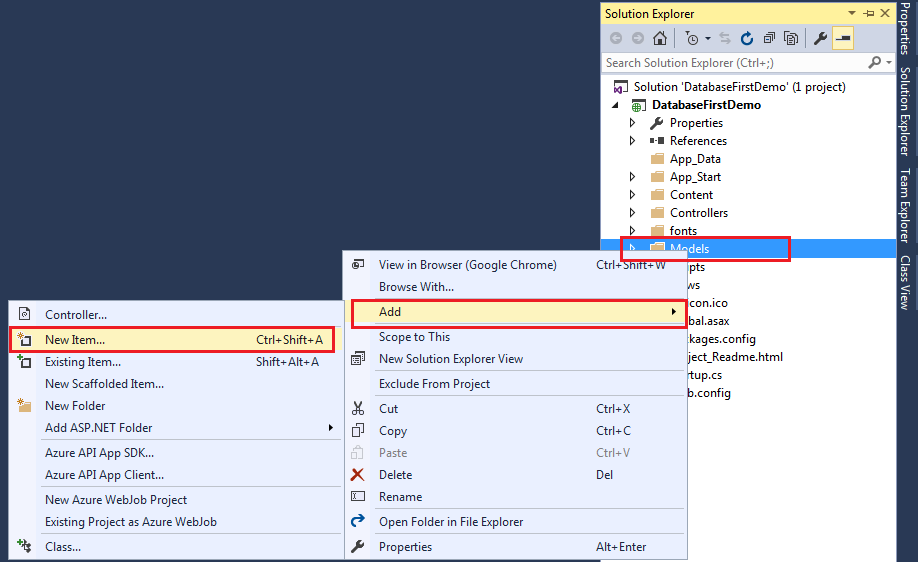Screen dimensions: 918x562
Task: Expand the Controllers folder
Action: [632, 213]
